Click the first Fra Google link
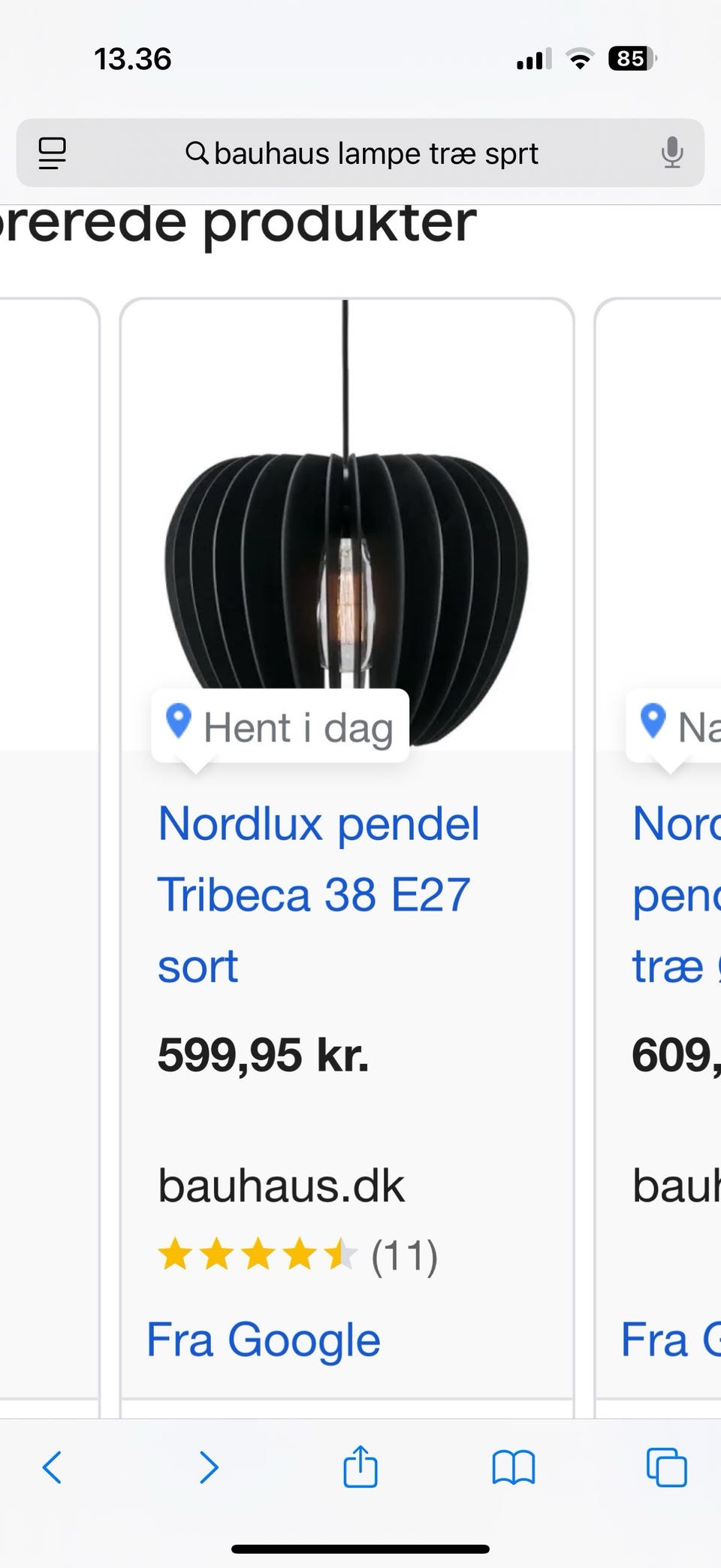Image resolution: width=721 pixels, height=1568 pixels. [x=264, y=1340]
